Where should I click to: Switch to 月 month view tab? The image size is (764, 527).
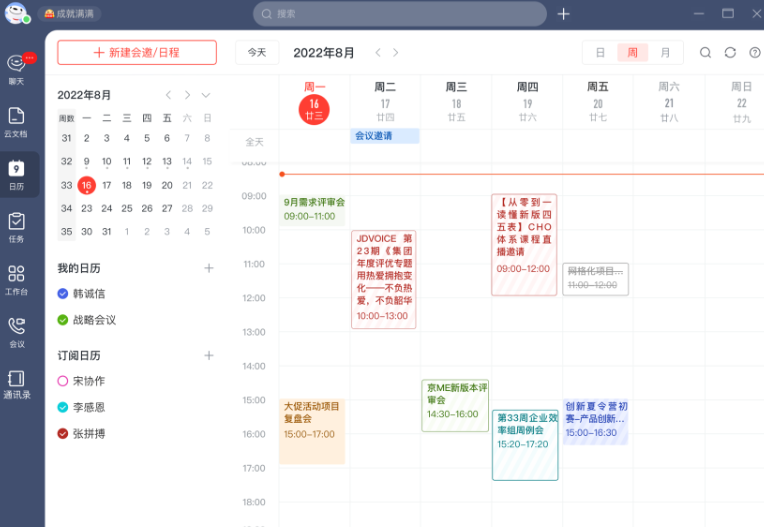[x=665, y=53]
